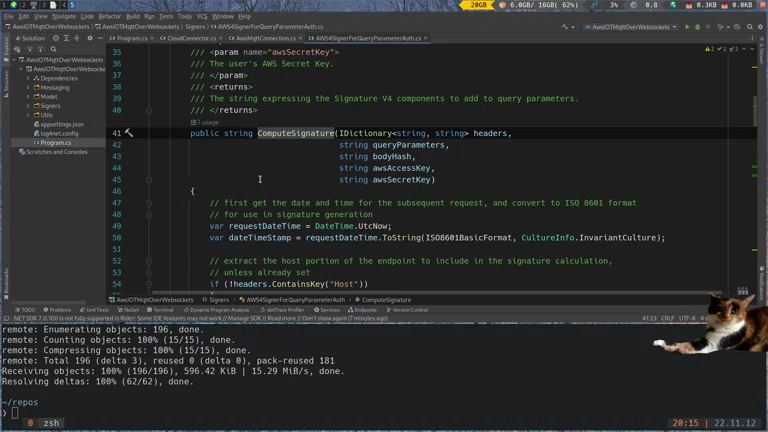Collapse the AwsIOTMqttOverWebsockets project node
Viewport: 768px width, 432px height.
click(21, 69)
